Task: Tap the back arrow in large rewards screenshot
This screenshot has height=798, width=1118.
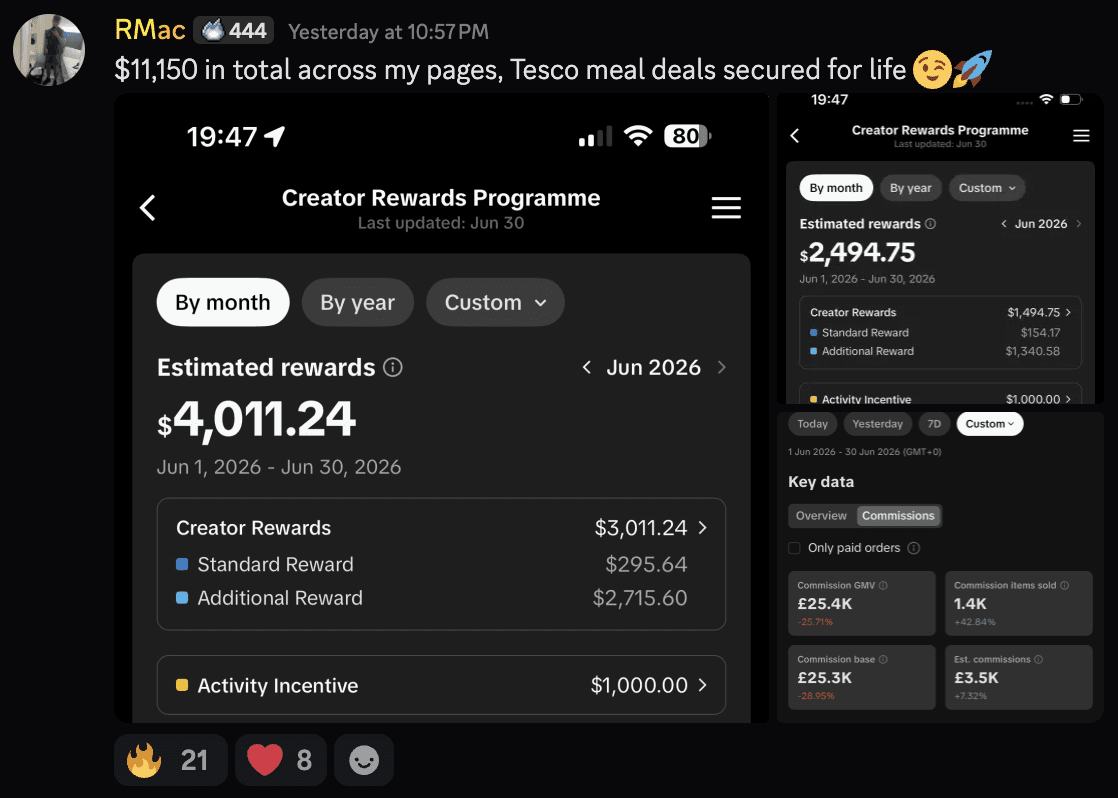Action: point(148,208)
